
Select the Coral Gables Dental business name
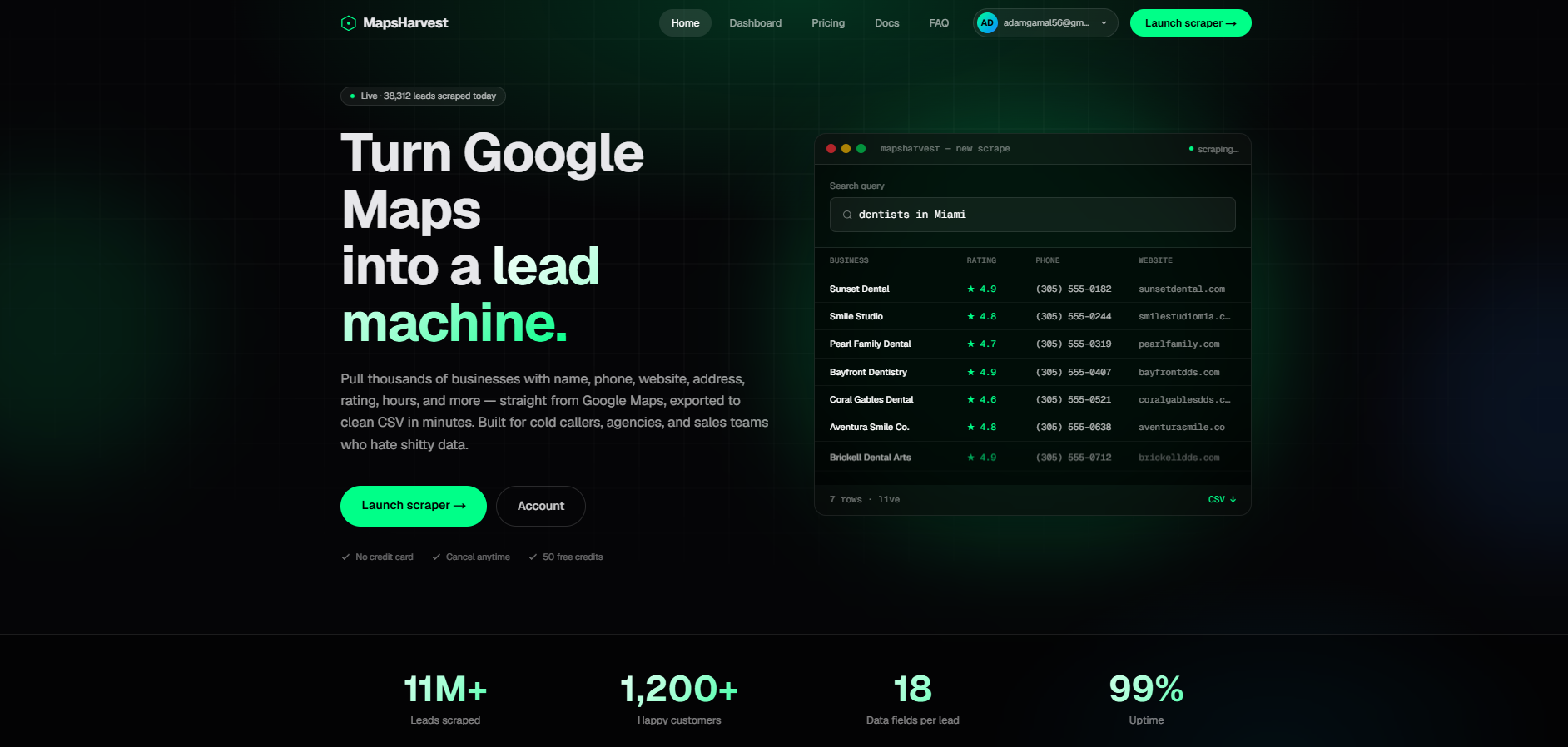click(871, 399)
